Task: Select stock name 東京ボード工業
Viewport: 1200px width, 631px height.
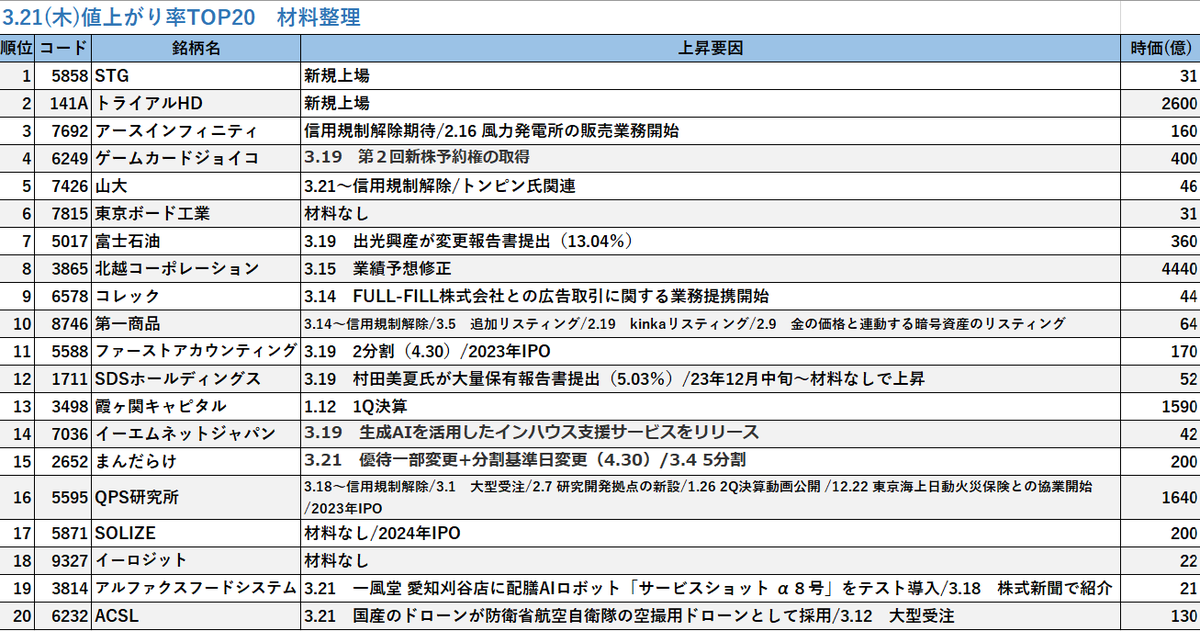Action: (196, 212)
